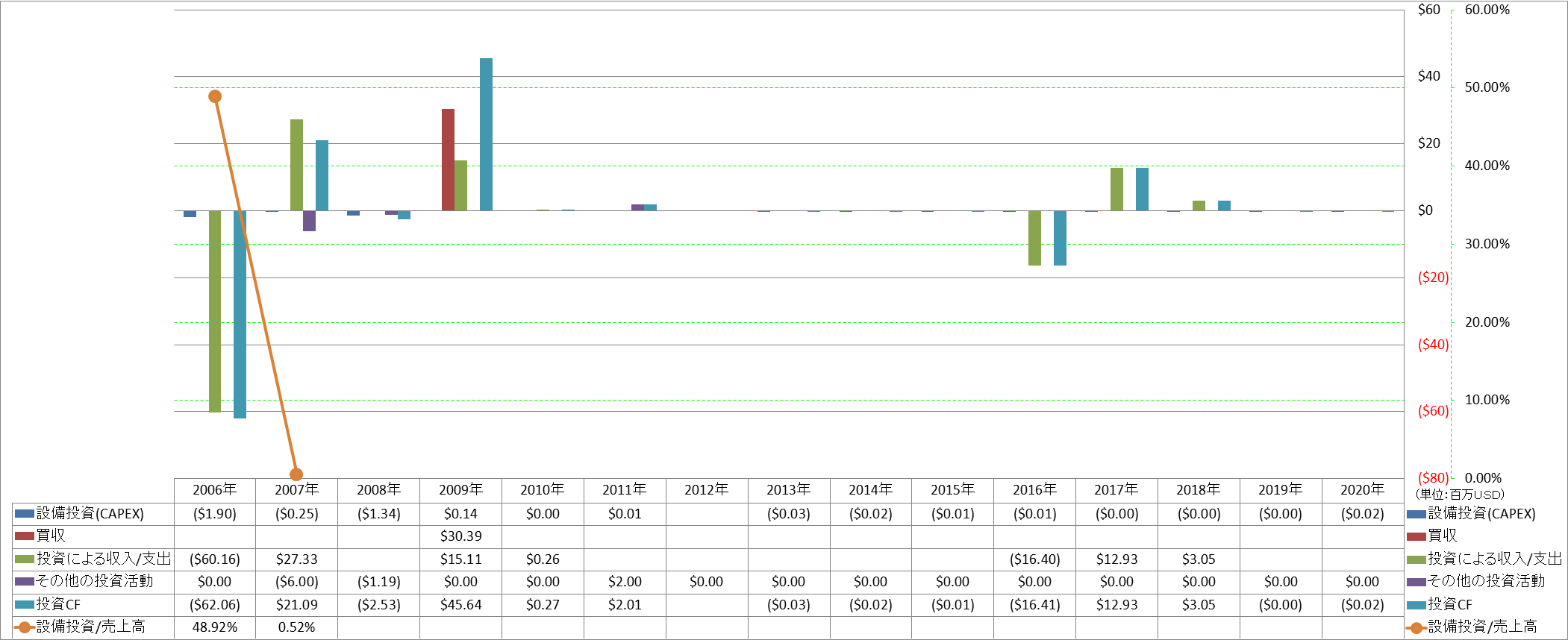Screen dimensions: 1568x640
Task: Select the green 2018 bar
Action: click(x=1199, y=205)
